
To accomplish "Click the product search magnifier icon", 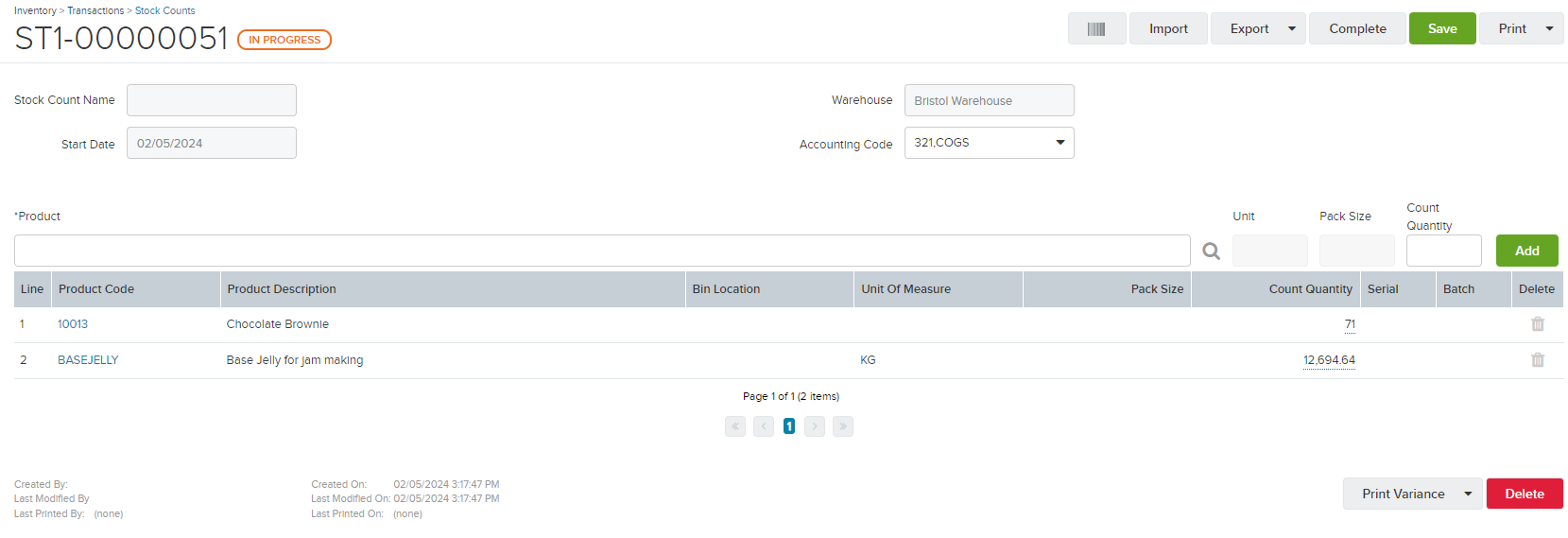I will tap(1211, 251).
